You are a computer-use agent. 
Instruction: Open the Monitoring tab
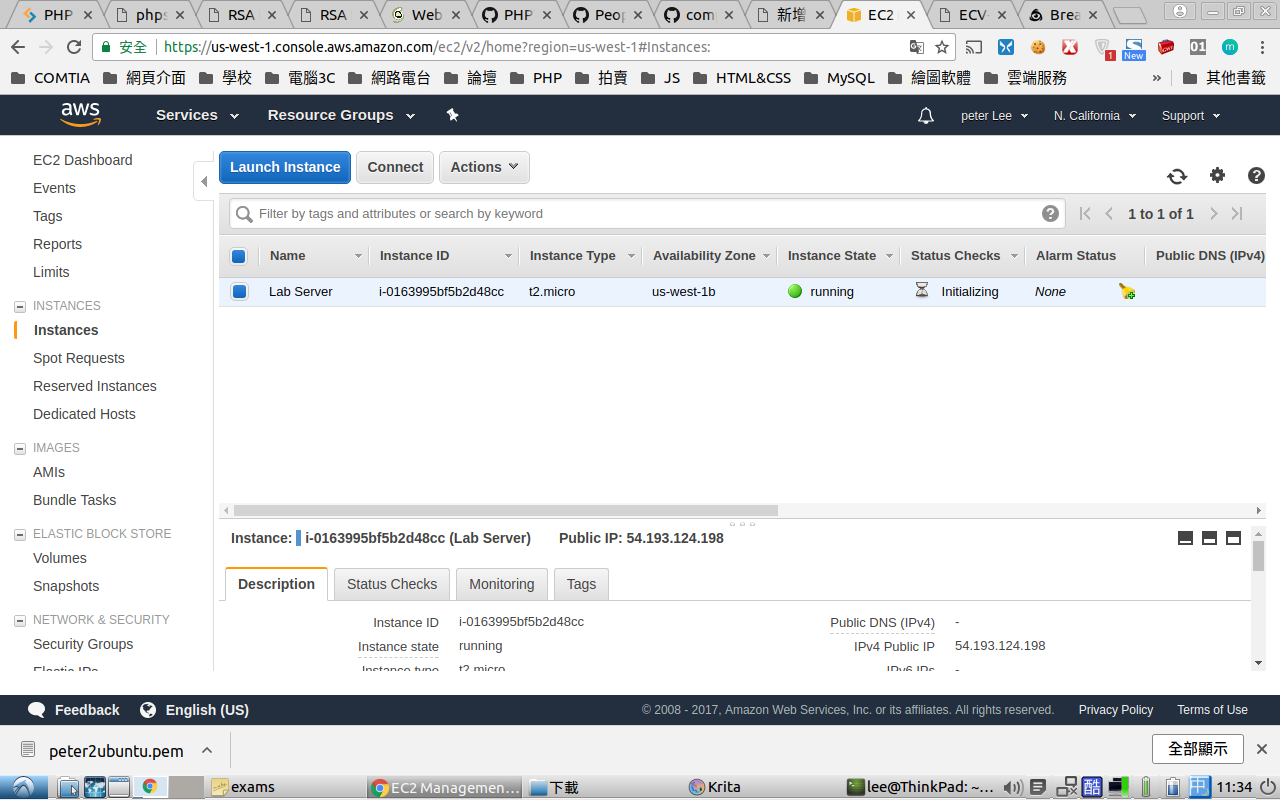(x=501, y=584)
